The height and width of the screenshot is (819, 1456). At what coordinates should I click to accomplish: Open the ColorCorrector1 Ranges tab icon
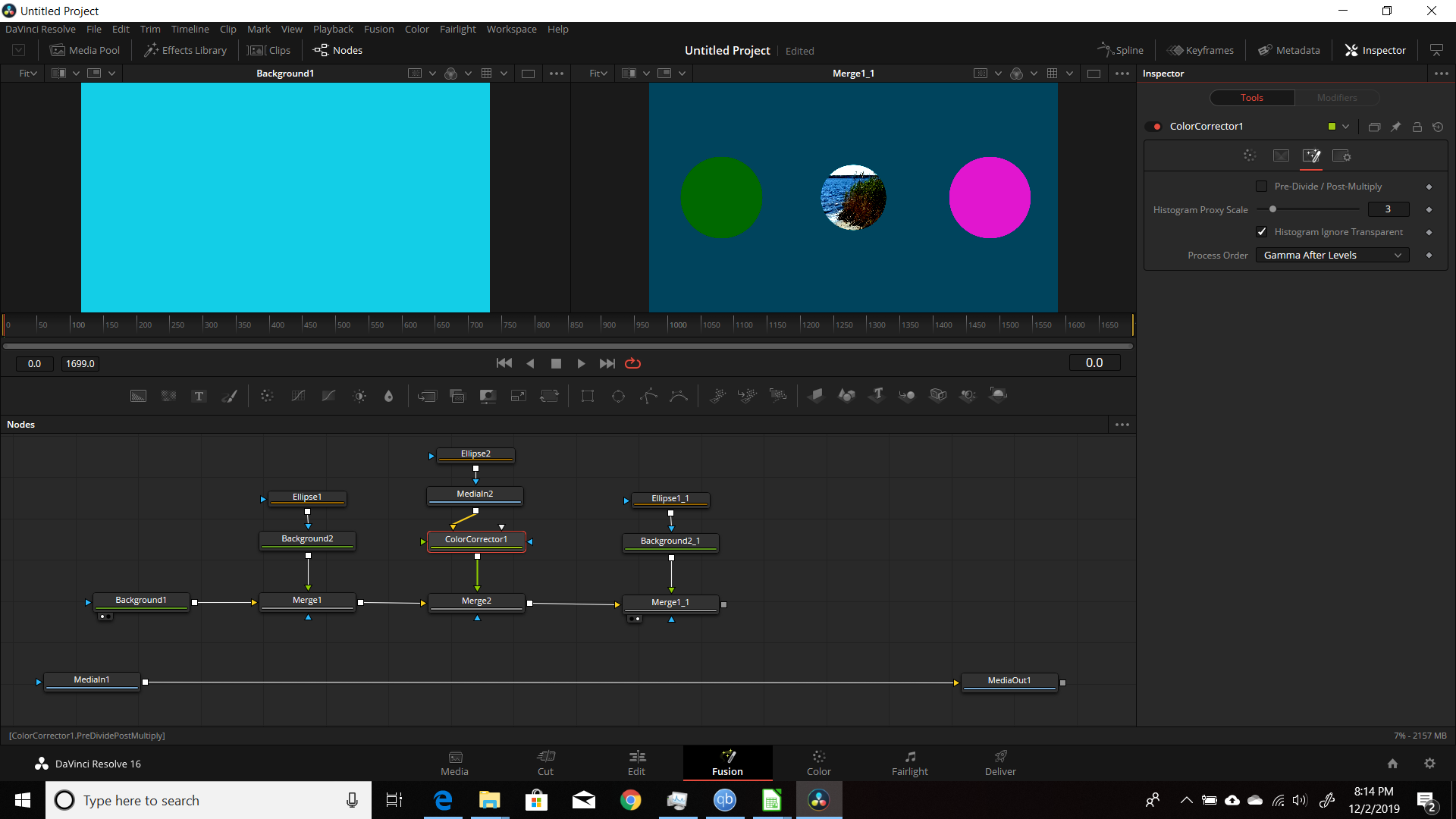tap(1281, 155)
